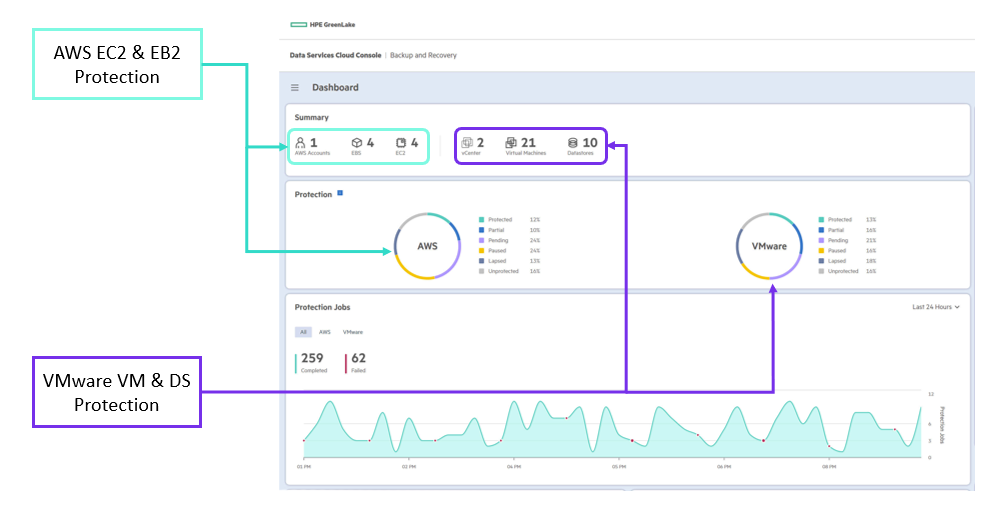Click the EC2 instance icon
The width and height of the screenshot is (1000, 515).
pyautogui.click(x=401, y=143)
